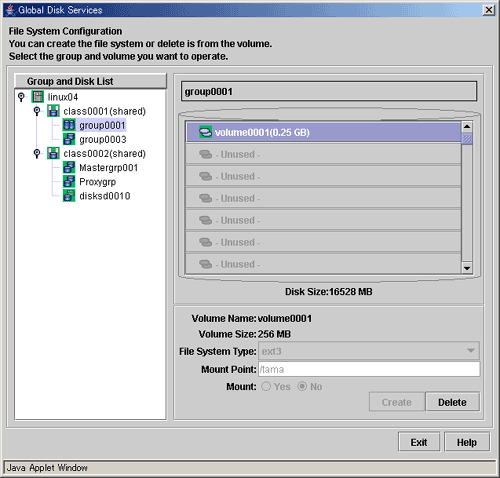Click the volume list scroll down arrow
This screenshot has height=478, width=500.
coord(467,268)
